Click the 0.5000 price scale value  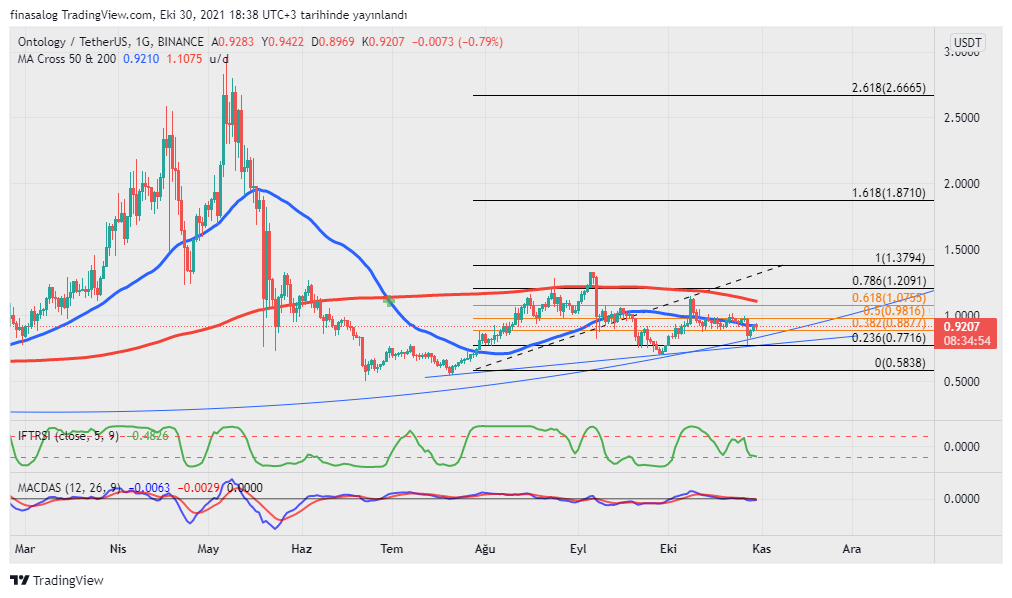point(962,382)
